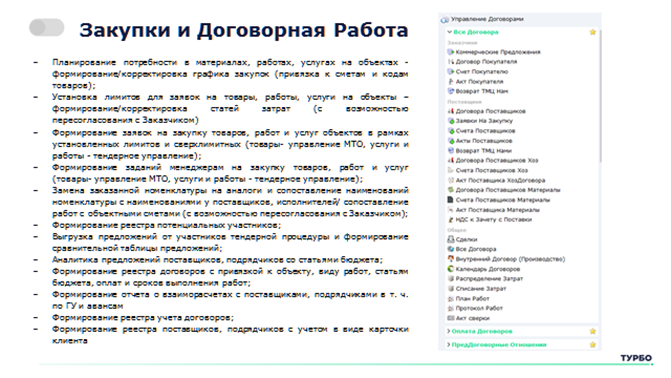Collapse the Все Договора section

click(x=449, y=32)
